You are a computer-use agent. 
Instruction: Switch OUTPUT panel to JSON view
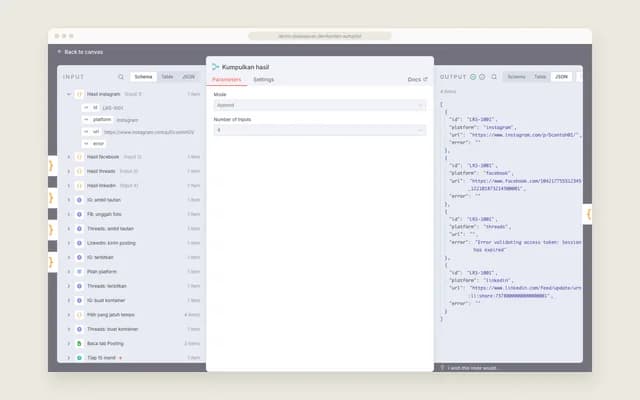point(561,77)
